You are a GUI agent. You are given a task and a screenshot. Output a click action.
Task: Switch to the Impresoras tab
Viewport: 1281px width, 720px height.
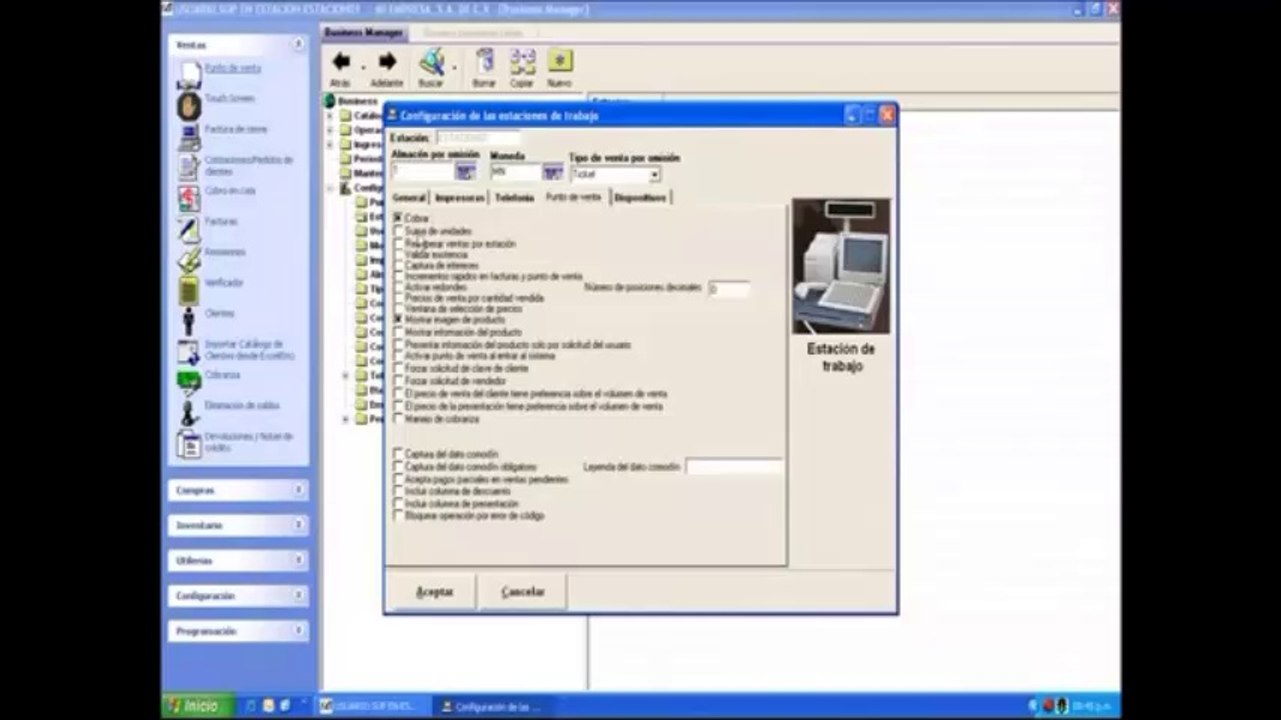click(x=460, y=198)
